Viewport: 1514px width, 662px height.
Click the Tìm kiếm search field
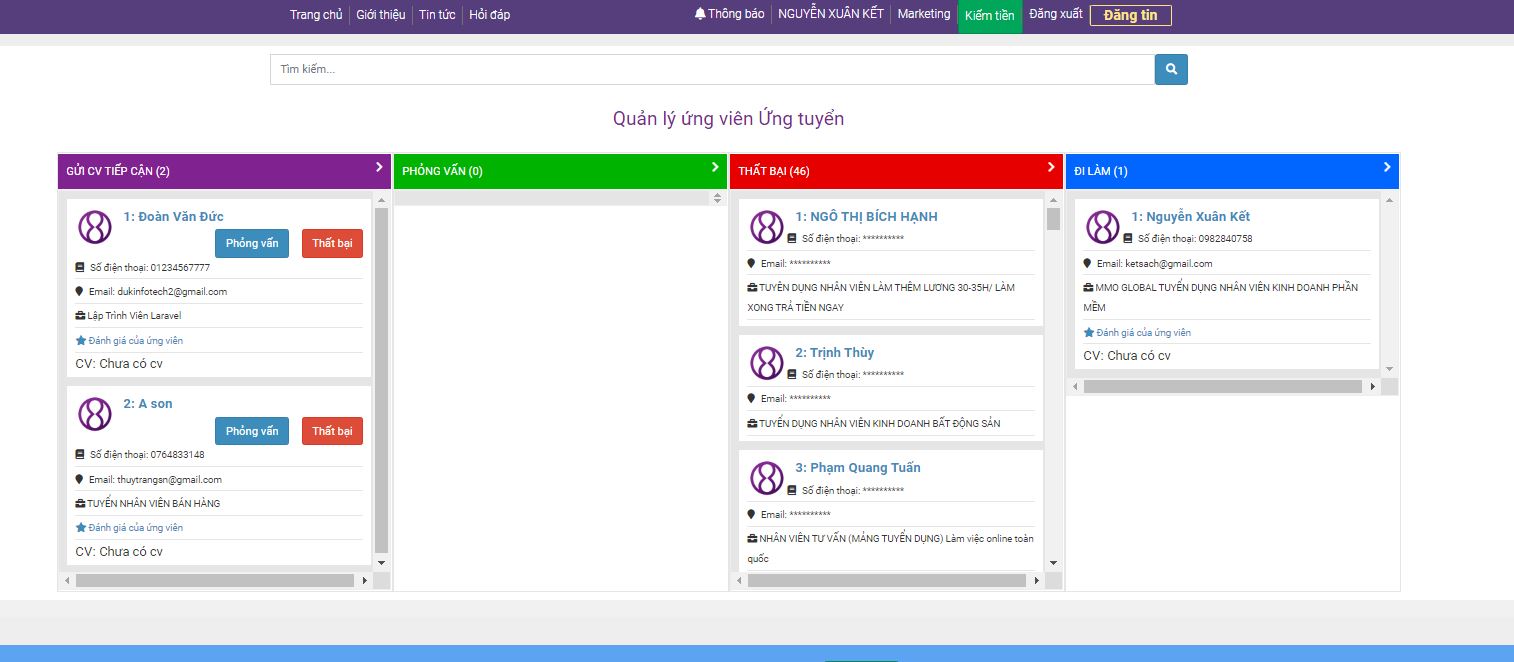click(x=712, y=70)
